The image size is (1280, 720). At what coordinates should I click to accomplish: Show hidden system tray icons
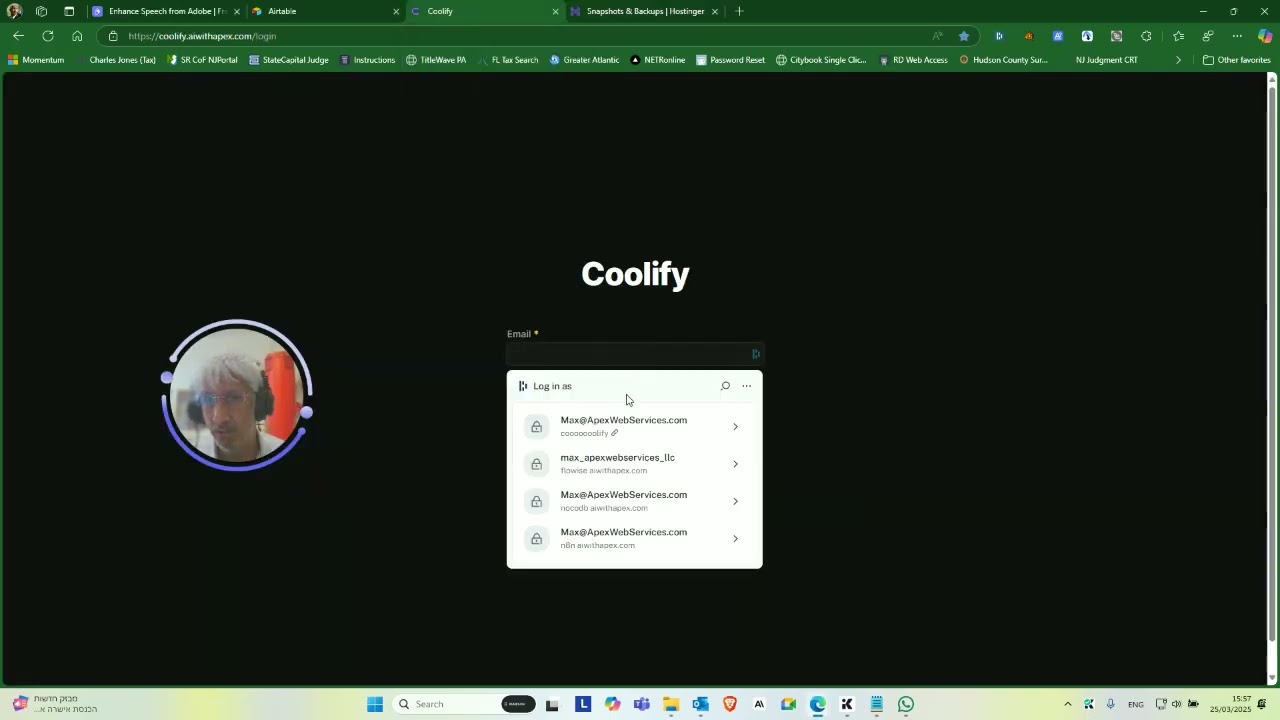[x=1067, y=704]
